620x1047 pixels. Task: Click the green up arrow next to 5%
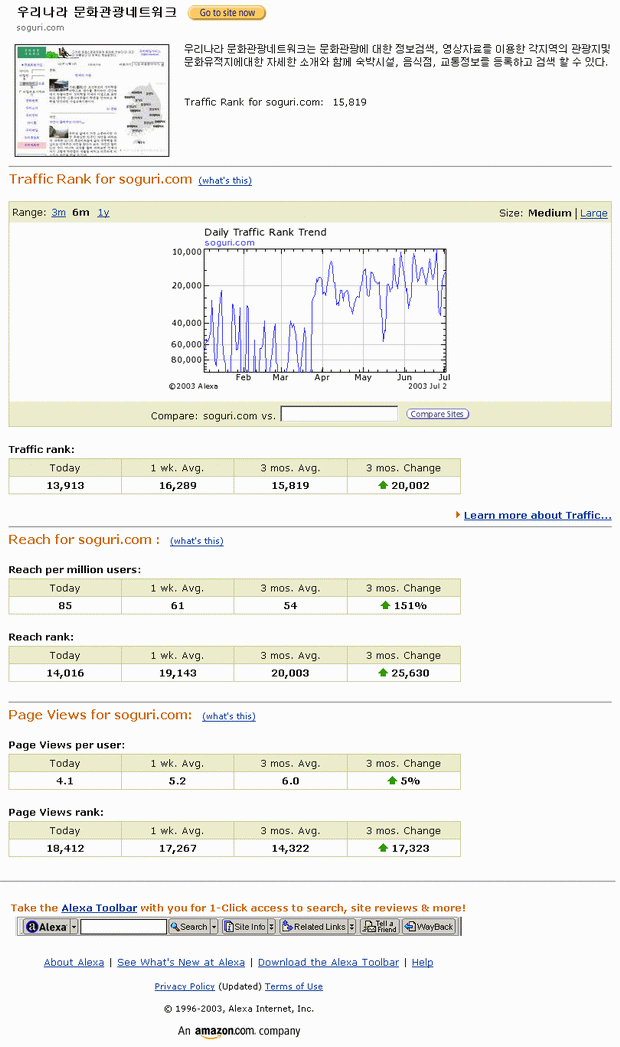click(392, 780)
